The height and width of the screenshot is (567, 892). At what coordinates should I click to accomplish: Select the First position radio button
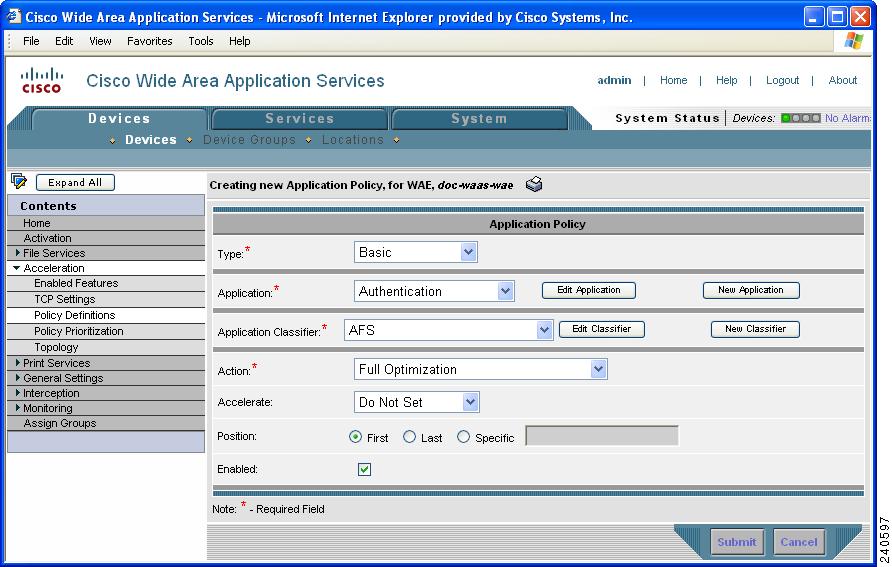click(x=356, y=437)
